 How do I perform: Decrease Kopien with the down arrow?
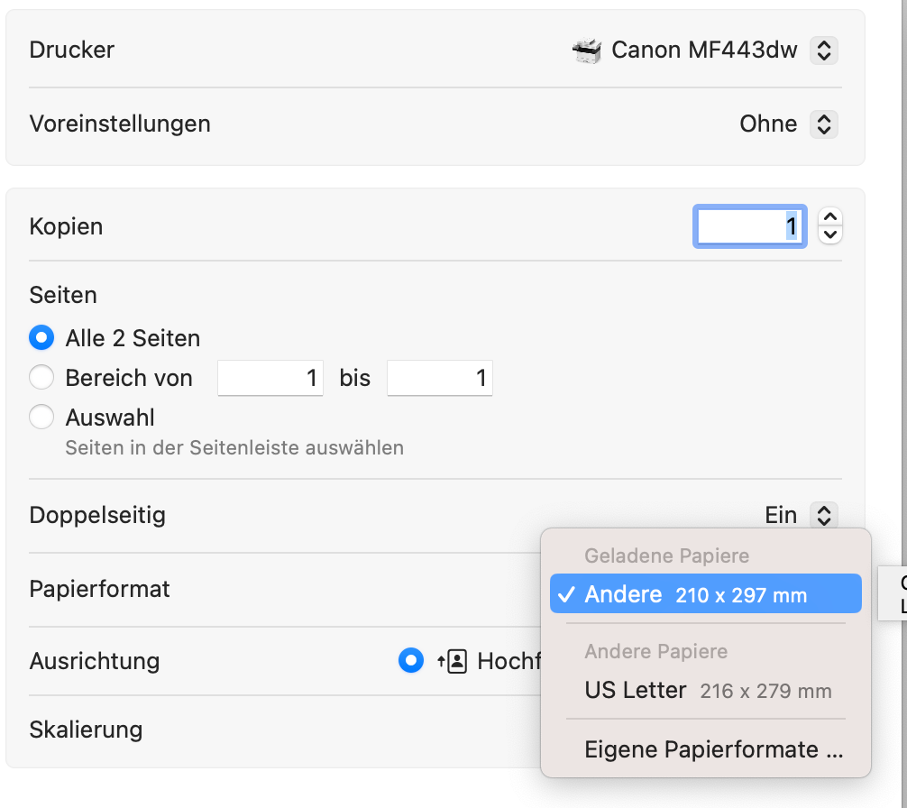pyautogui.click(x=830, y=235)
